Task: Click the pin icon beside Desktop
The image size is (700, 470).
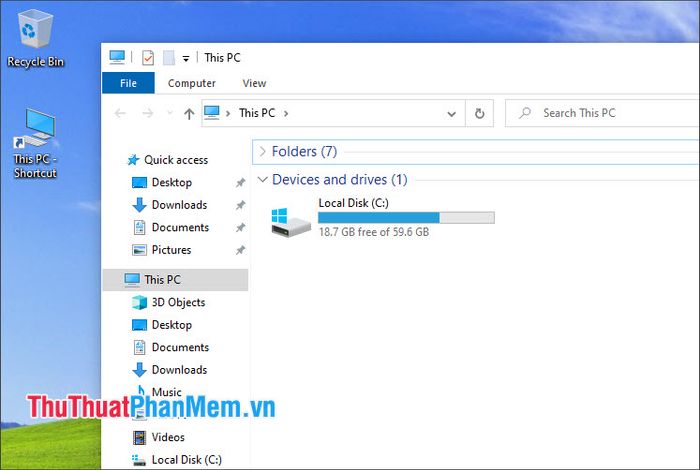Action: coord(241,182)
